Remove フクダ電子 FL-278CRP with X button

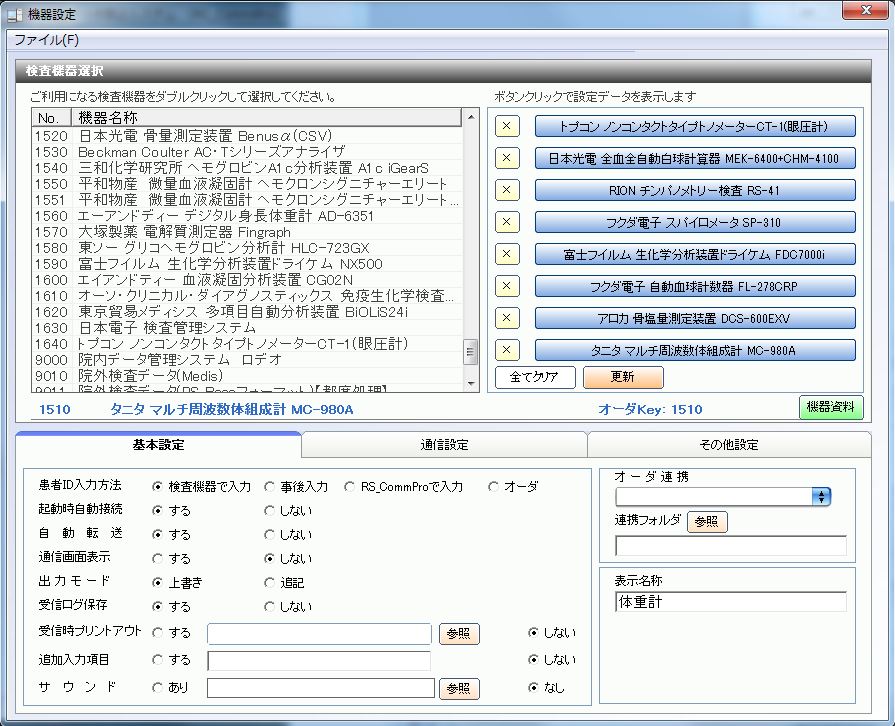click(507, 286)
